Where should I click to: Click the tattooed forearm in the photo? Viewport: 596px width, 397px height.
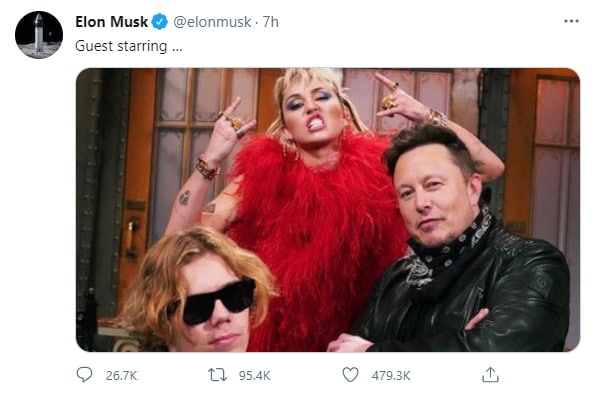[x=190, y=198]
